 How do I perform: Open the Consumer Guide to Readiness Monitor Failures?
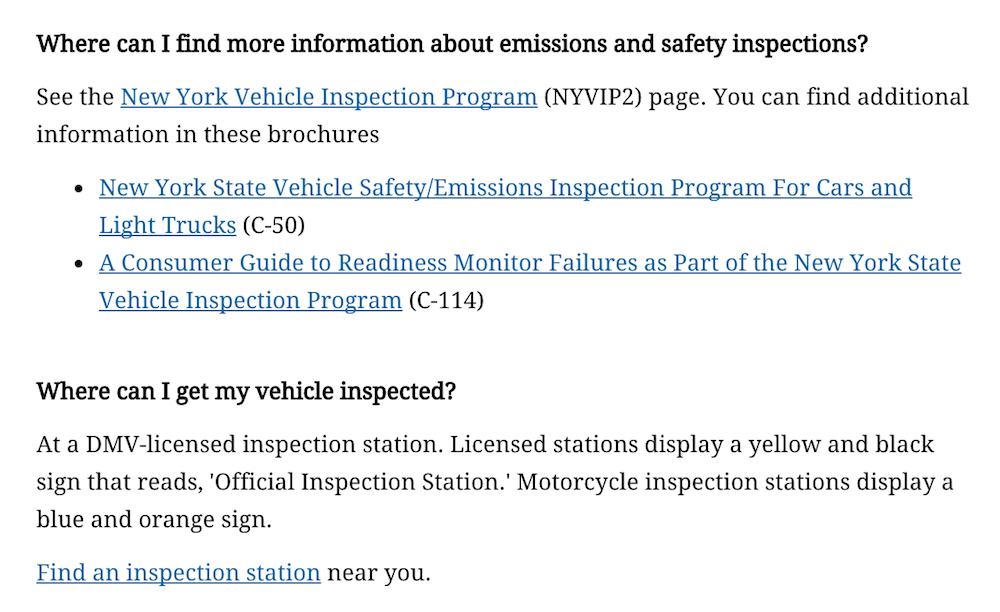[529, 263]
